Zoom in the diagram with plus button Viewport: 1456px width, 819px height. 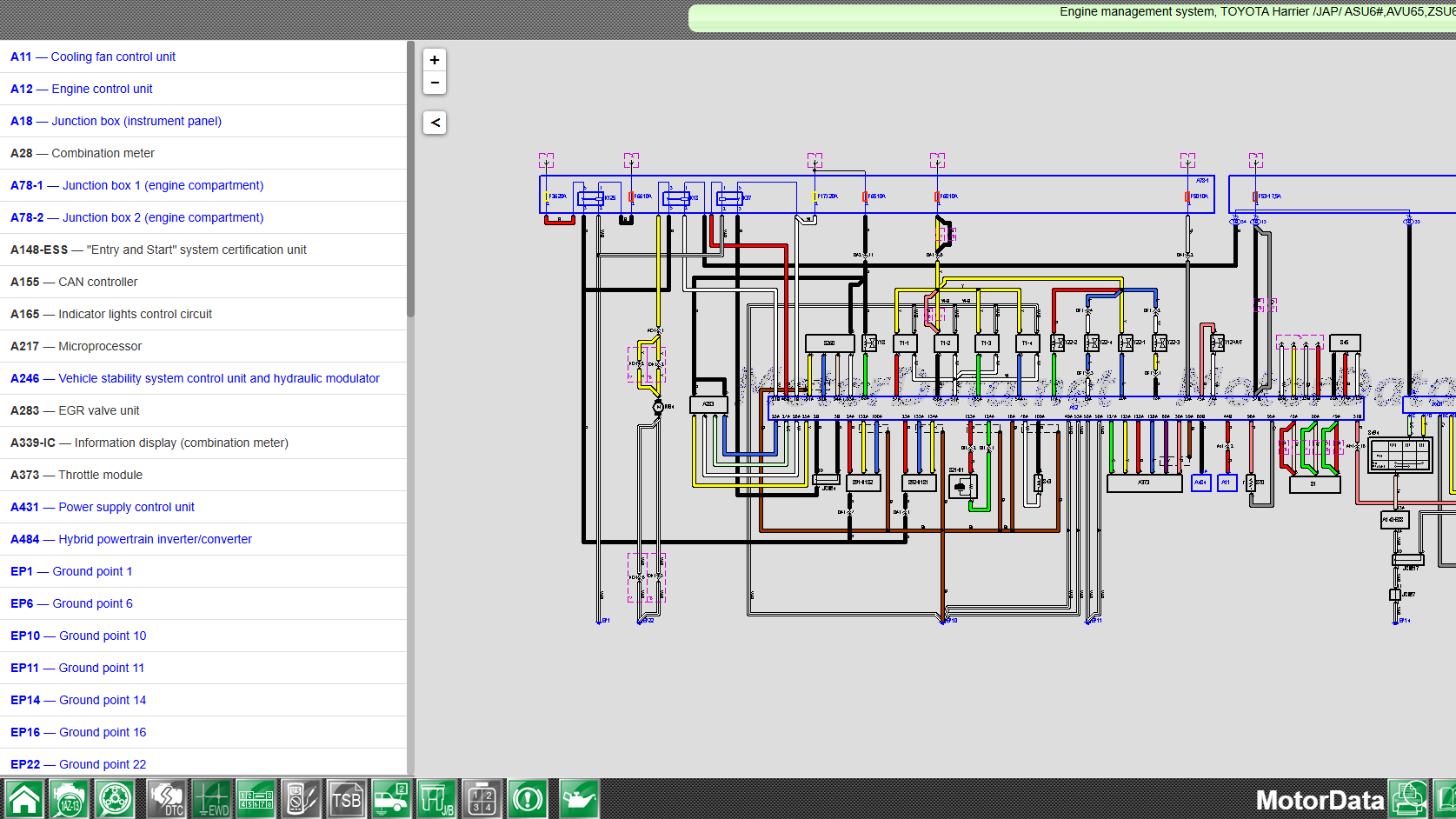tap(435, 60)
